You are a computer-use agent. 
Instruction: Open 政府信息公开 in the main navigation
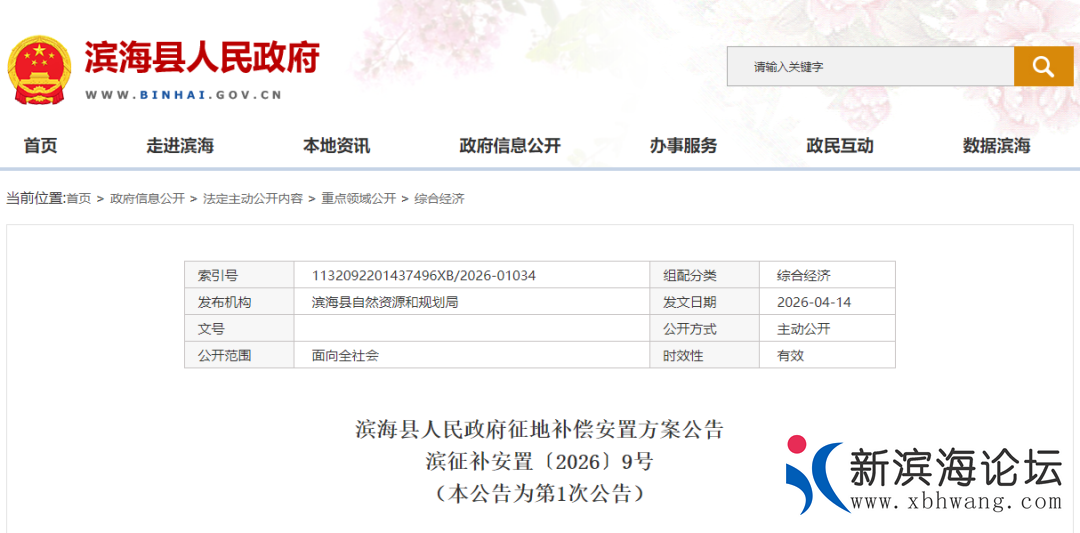click(510, 146)
